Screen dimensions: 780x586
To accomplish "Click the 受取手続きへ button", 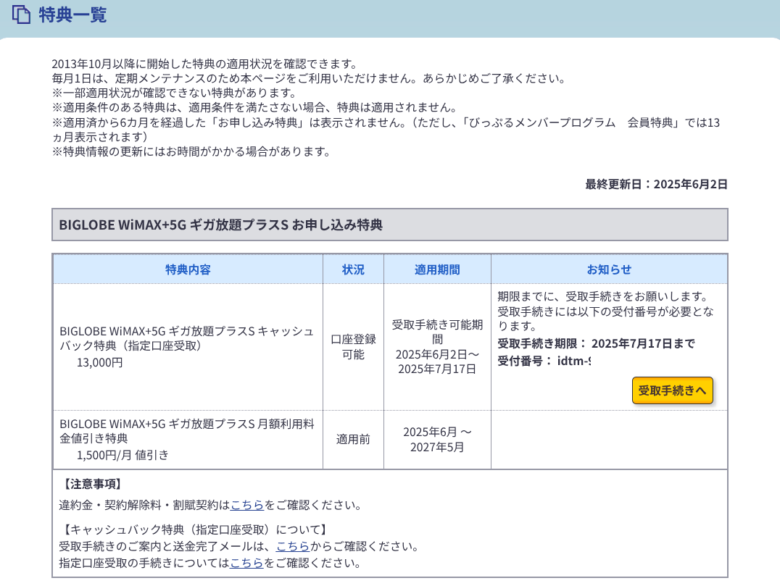I will 672,391.
